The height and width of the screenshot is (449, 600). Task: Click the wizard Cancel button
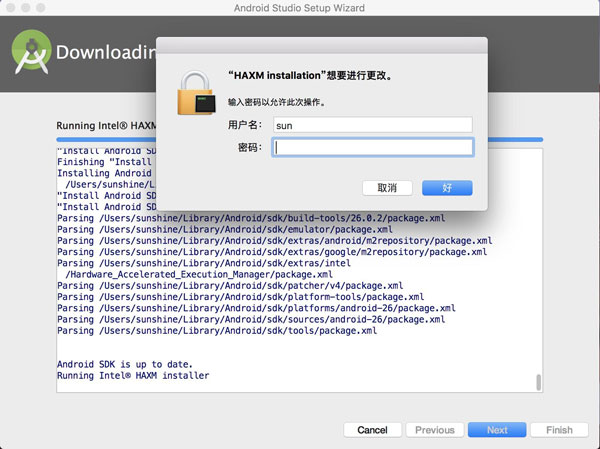[x=372, y=430]
